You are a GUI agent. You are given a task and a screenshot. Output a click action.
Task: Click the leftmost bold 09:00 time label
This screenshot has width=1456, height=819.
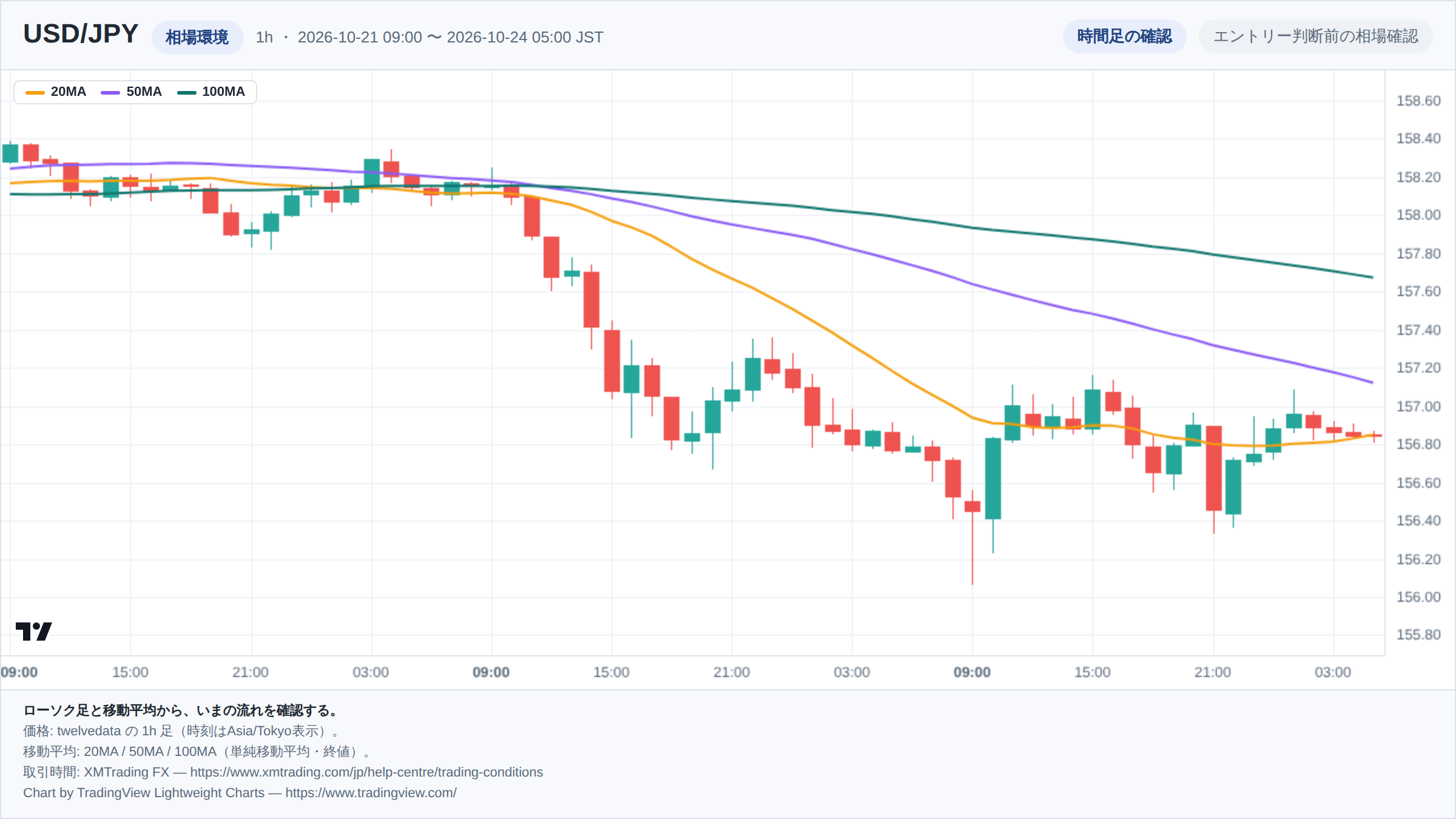coord(19,672)
